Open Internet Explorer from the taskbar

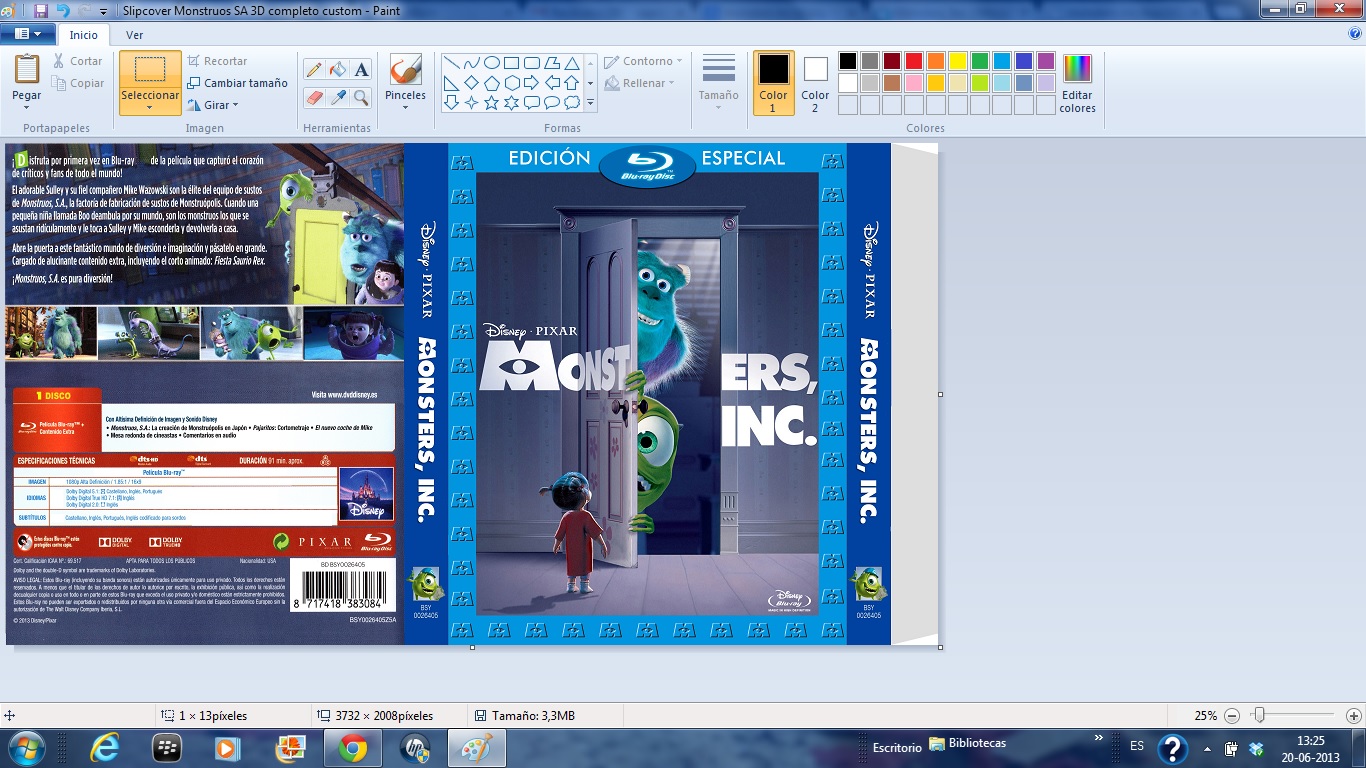(104, 747)
